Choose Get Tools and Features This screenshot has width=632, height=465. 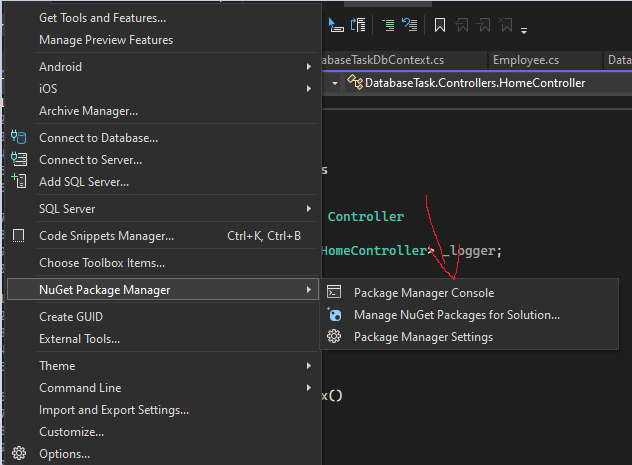[x=102, y=18]
